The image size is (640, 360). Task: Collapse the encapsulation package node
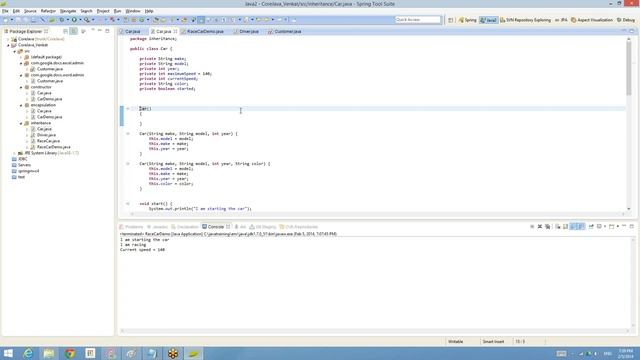tap(21, 105)
